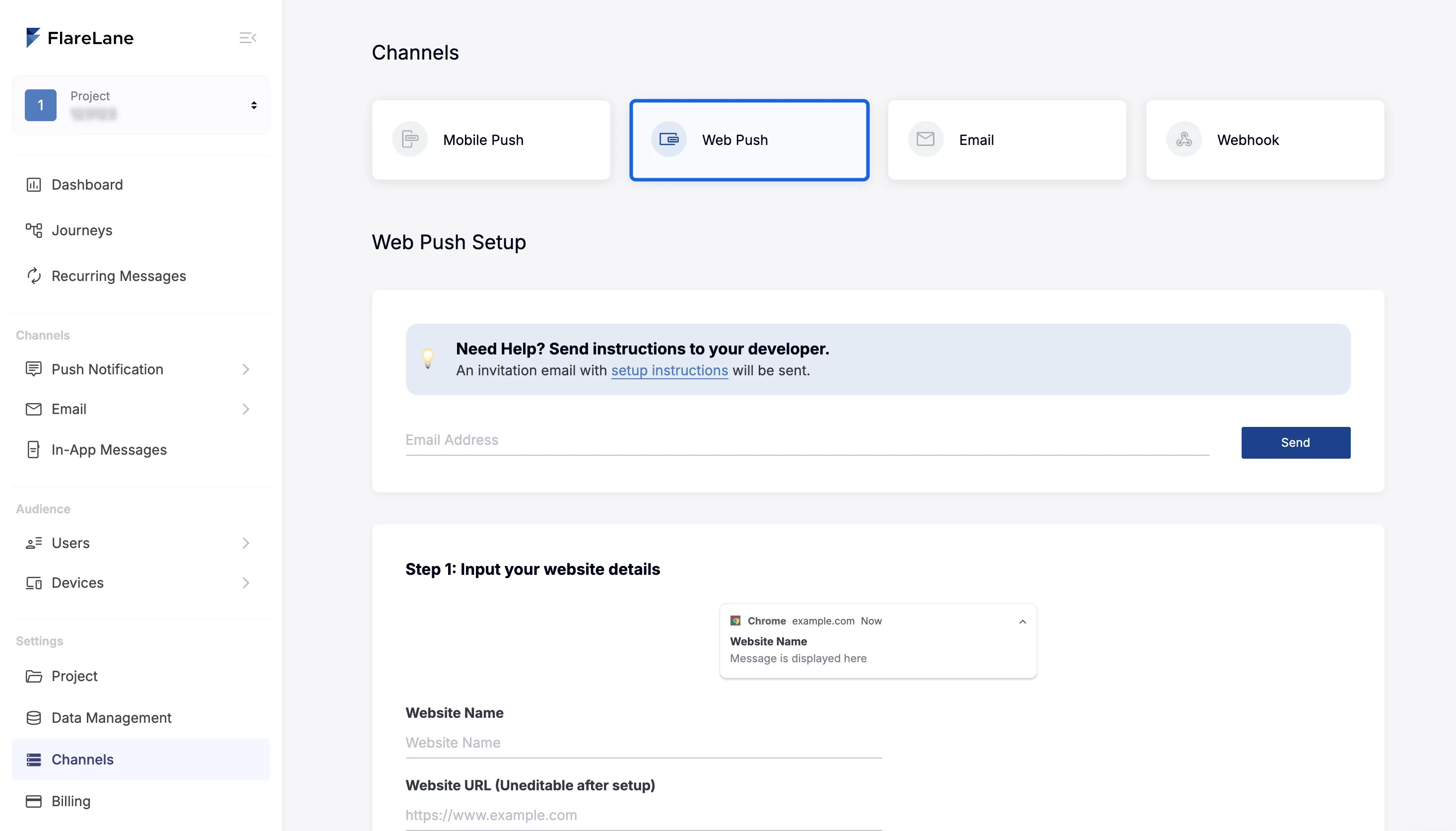Collapse the Chrome notification preview chevron

(x=1022, y=622)
